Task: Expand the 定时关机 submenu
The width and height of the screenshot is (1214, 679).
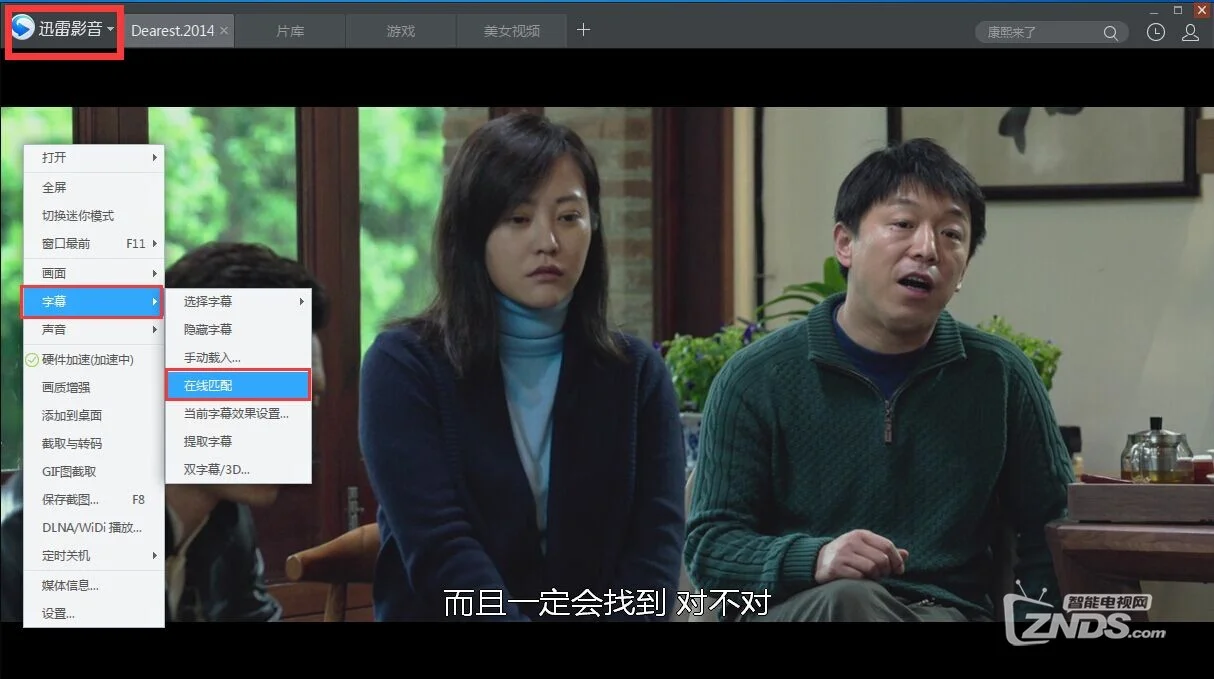Action: (94, 555)
